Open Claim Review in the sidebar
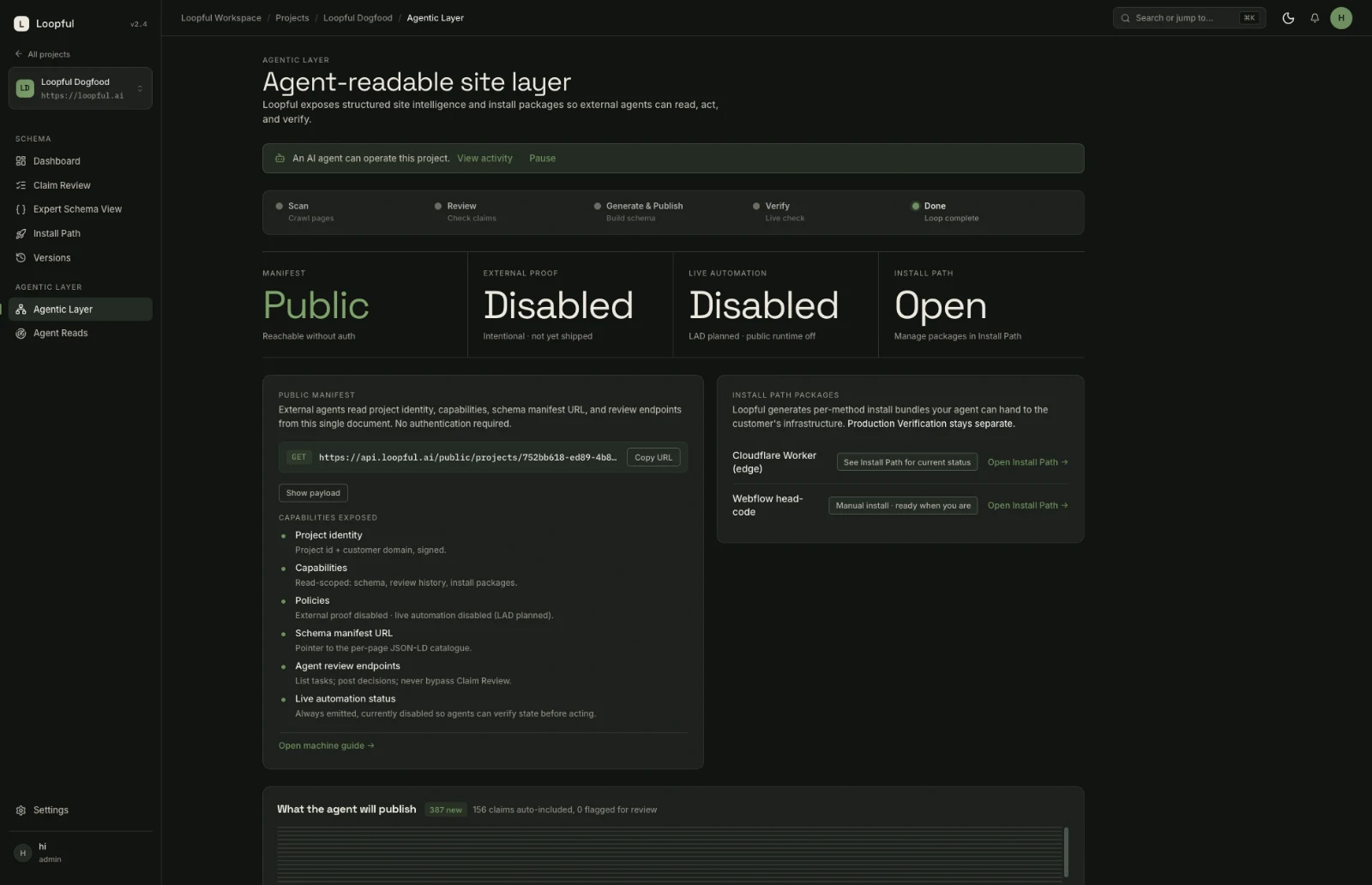 click(81, 185)
